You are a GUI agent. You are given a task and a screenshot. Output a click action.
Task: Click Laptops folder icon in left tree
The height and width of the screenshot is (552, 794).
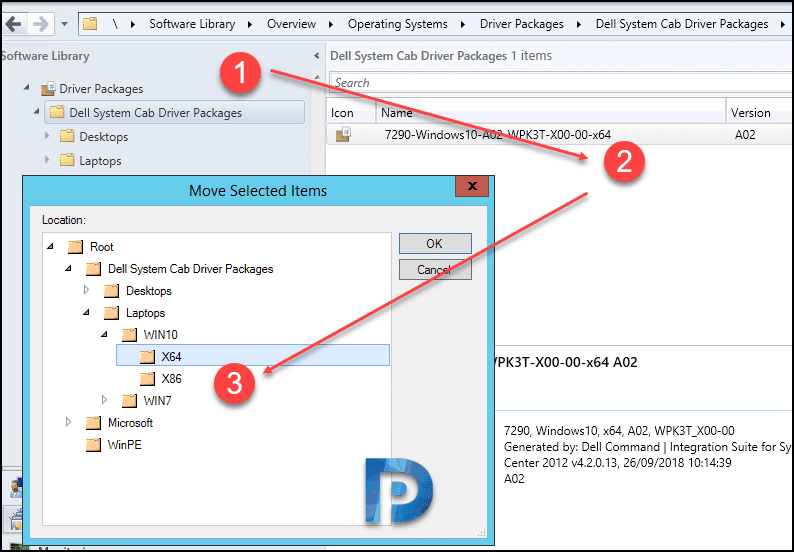[x=67, y=160]
